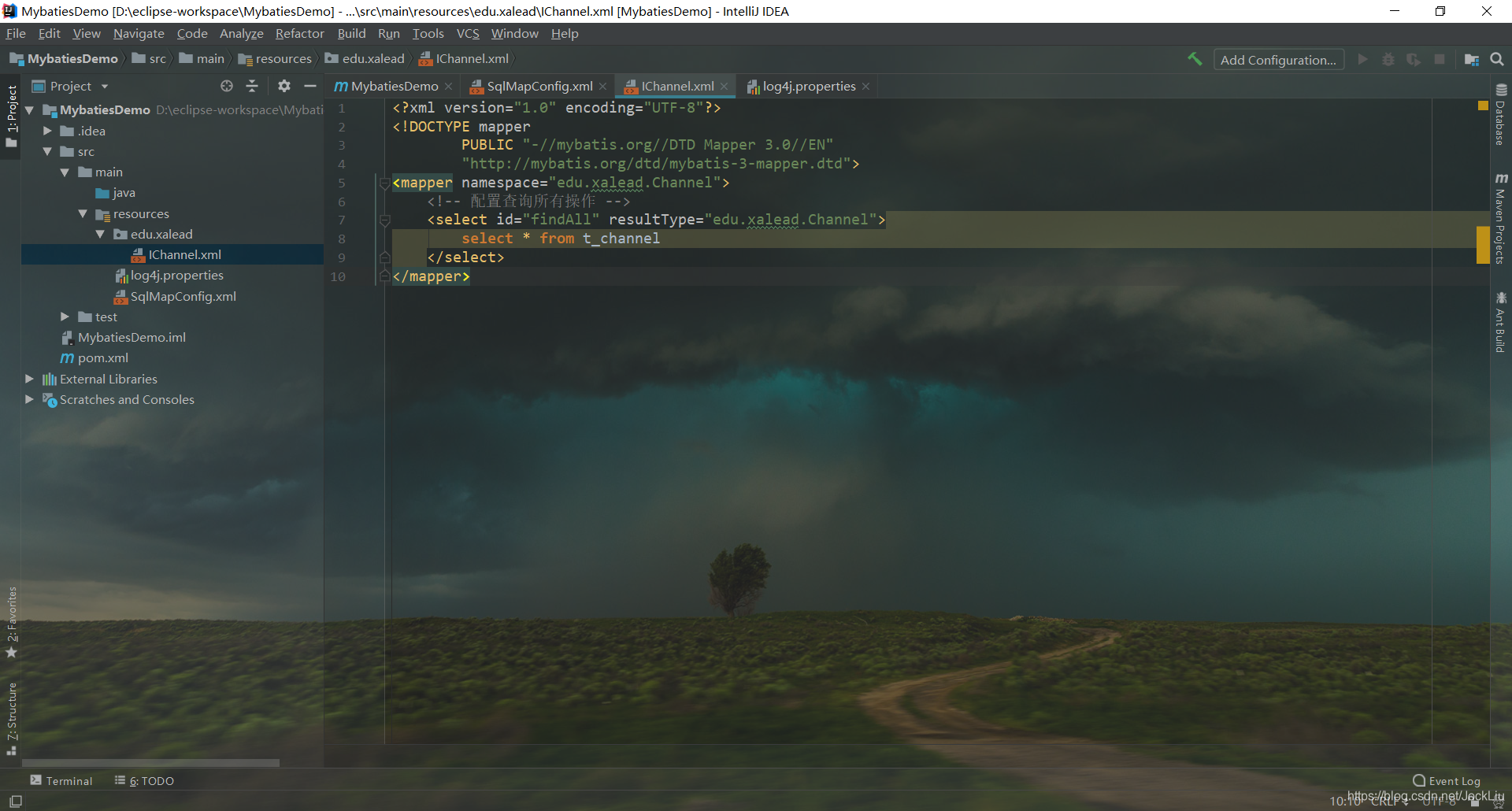Collapse the src folder

pyautogui.click(x=47, y=151)
